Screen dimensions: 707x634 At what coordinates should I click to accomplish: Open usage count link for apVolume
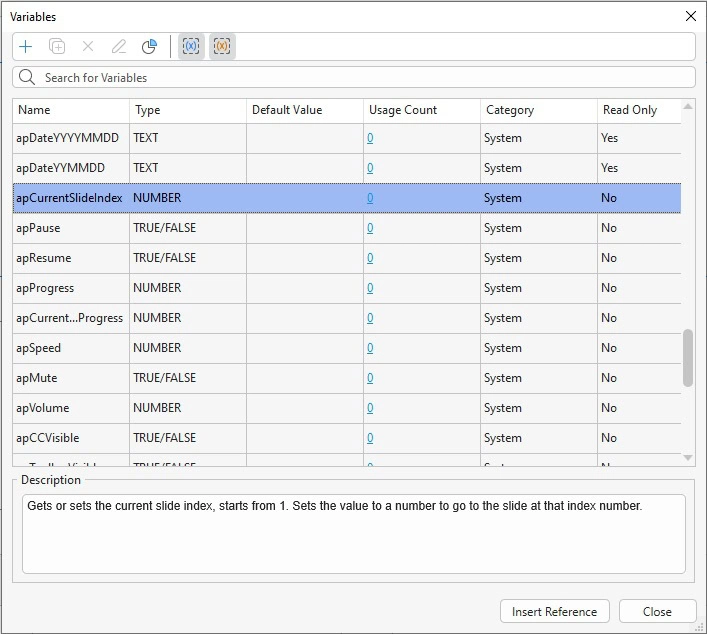(x=370, y=408)
